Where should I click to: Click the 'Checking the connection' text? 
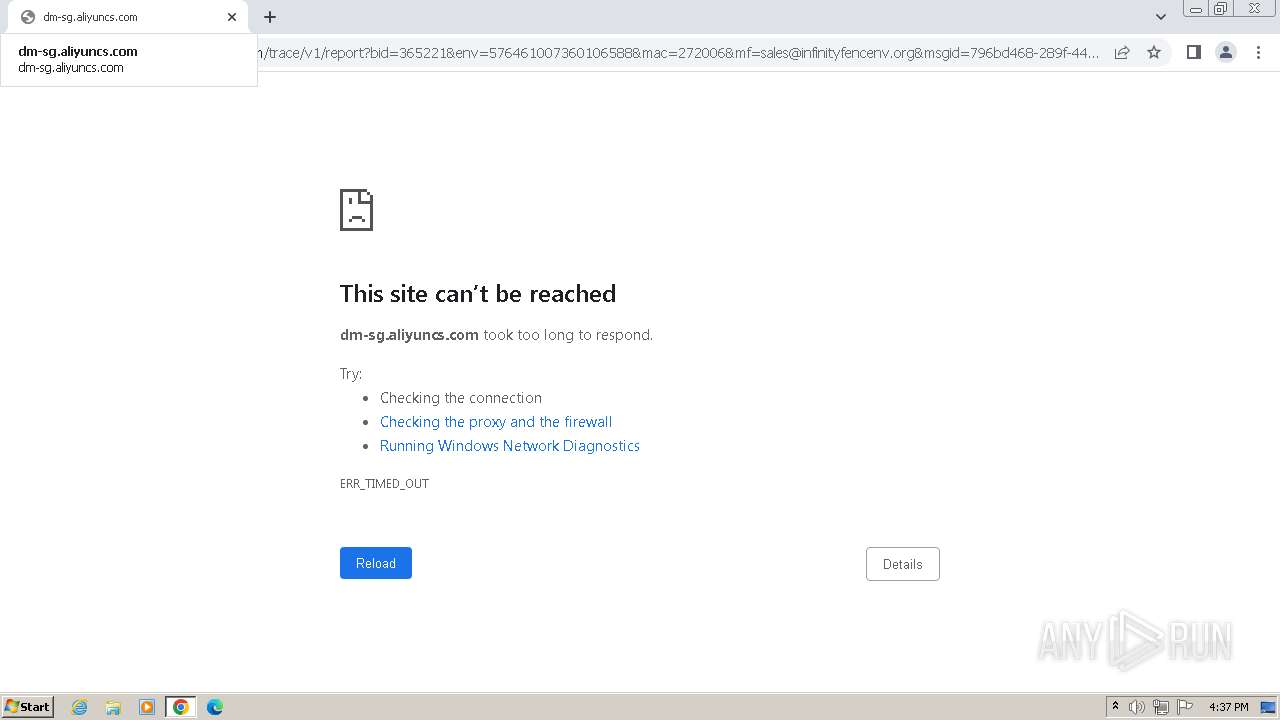point(461,398)
